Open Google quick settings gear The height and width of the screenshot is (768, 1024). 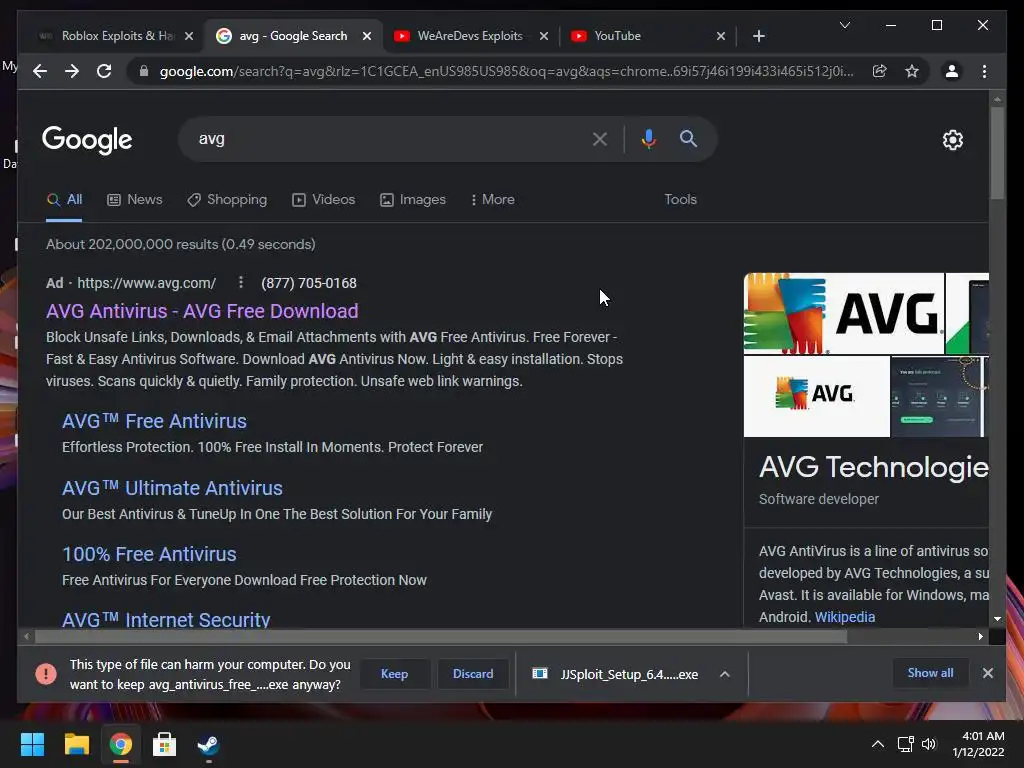[952, 140]
